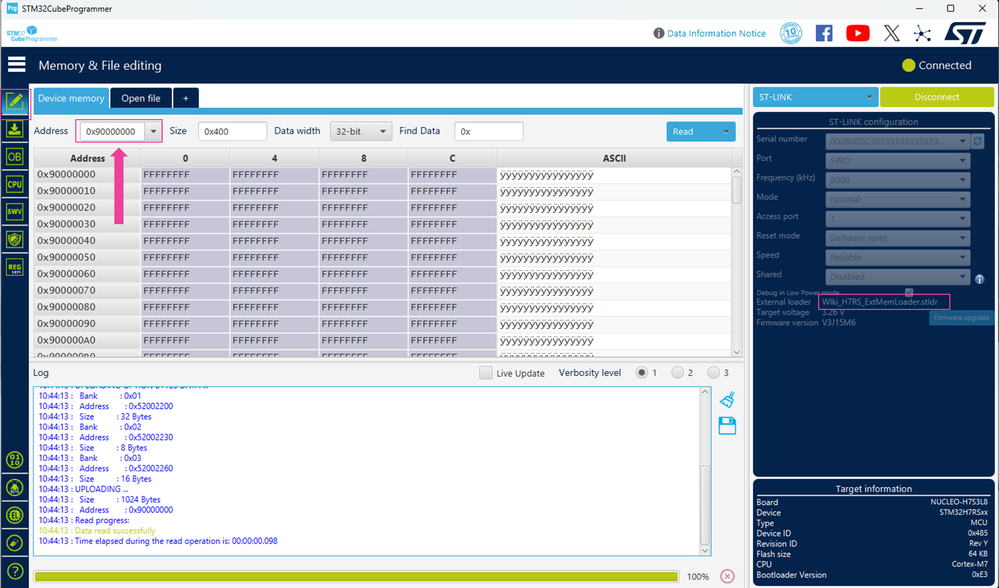
Task: Open the hamburger main menu
Action: 17,64
